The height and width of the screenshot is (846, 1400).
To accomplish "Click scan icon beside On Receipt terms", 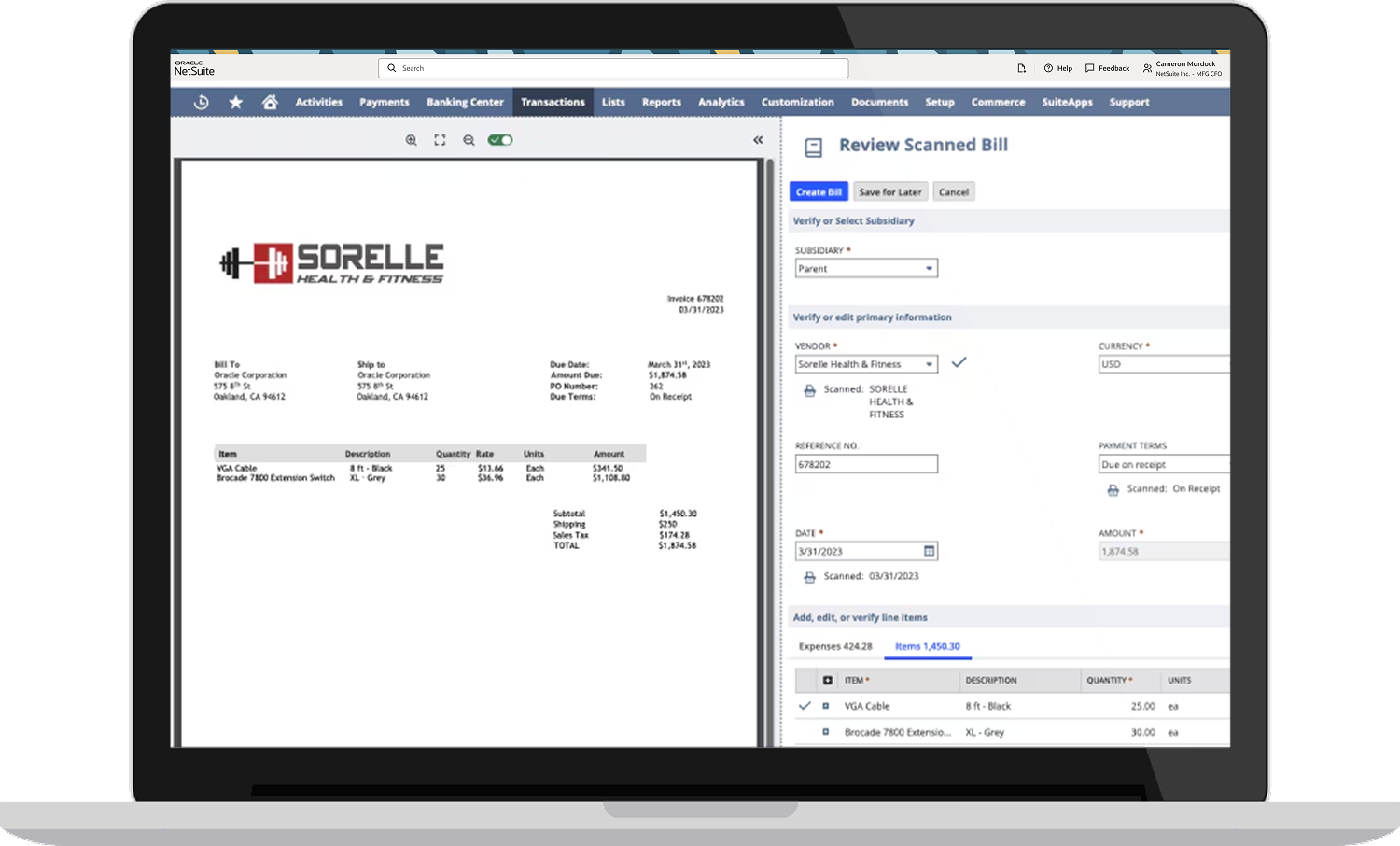I will [x=1113, y=490].
